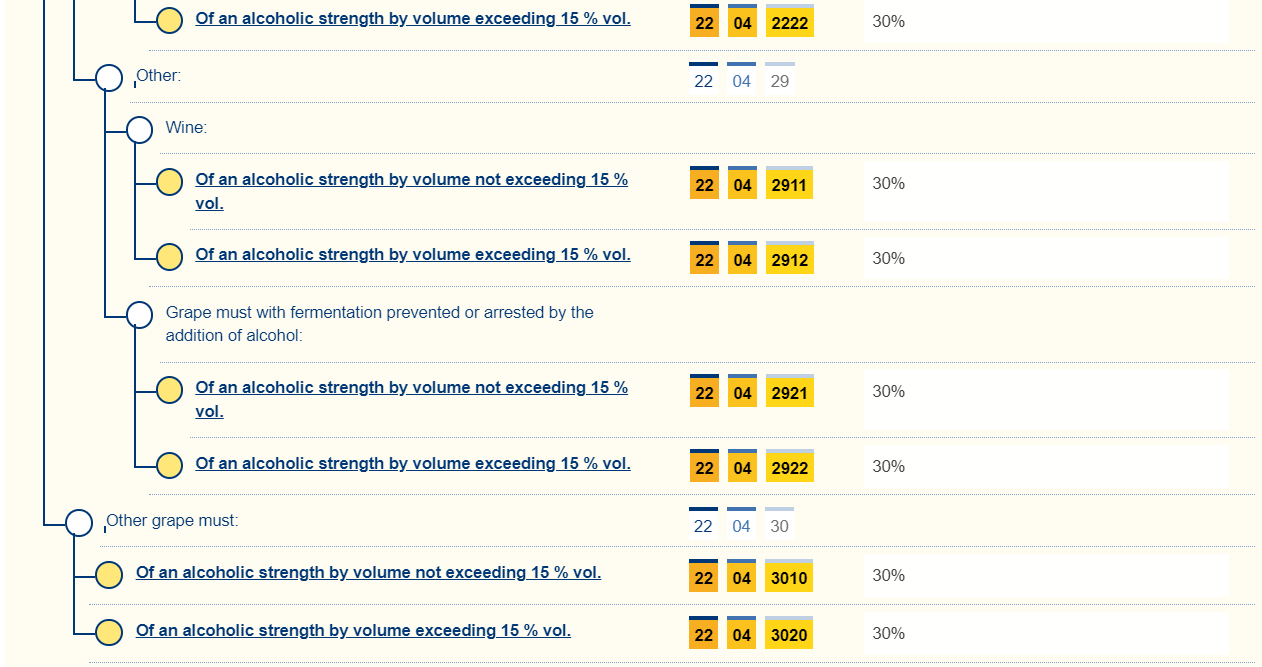Open link for code 2921 not exceeding 15%

[x=411, y=388]
